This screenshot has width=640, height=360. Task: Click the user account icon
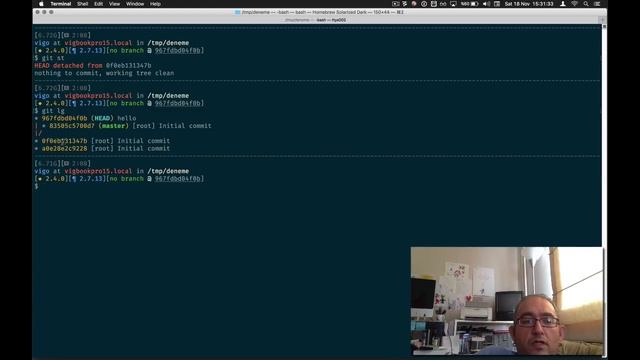(563, 4)
